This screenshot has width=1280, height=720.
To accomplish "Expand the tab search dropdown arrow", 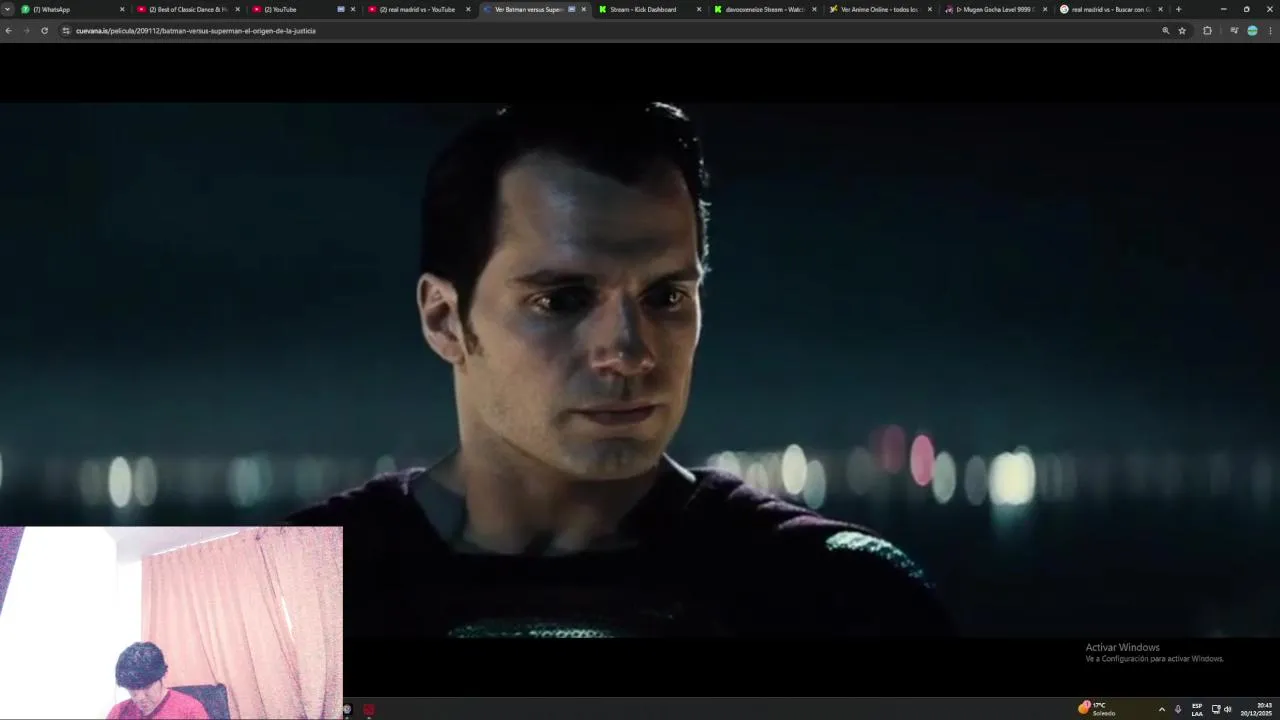I will click(7, 9).
